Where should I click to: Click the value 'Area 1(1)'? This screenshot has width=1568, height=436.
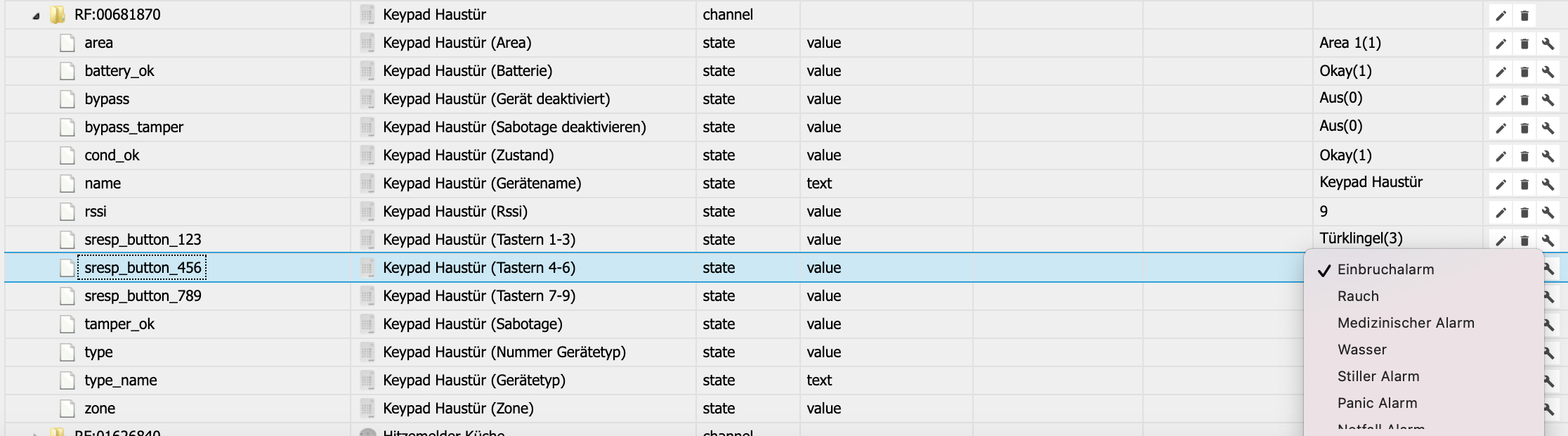tap(1350, 43)
